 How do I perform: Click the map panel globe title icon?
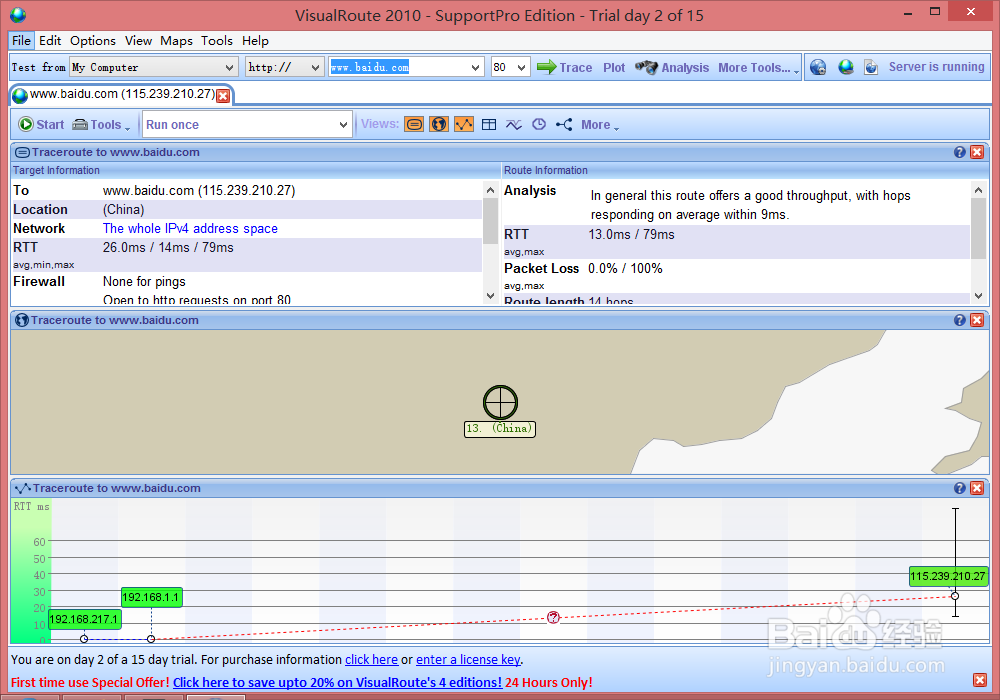click(22, 320)
